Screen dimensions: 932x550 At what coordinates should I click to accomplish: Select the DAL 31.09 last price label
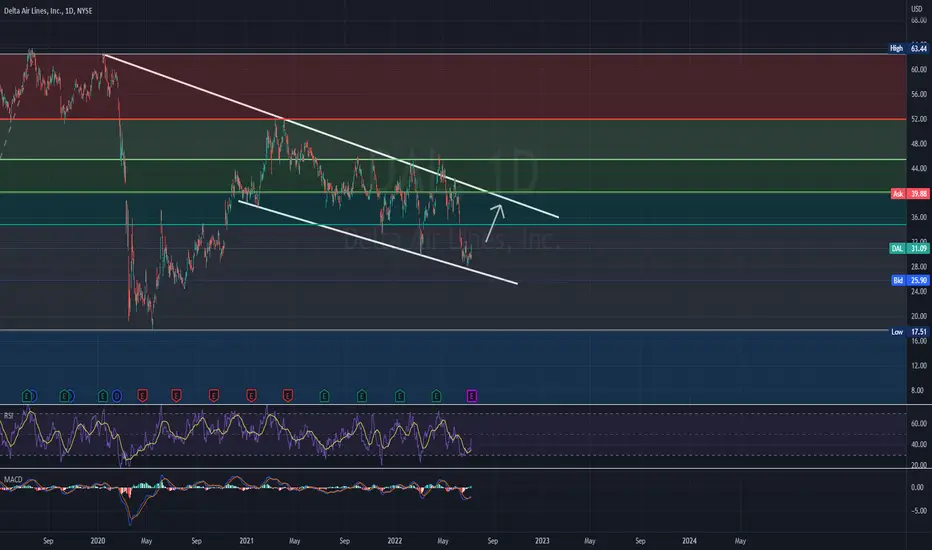[909, 249]
